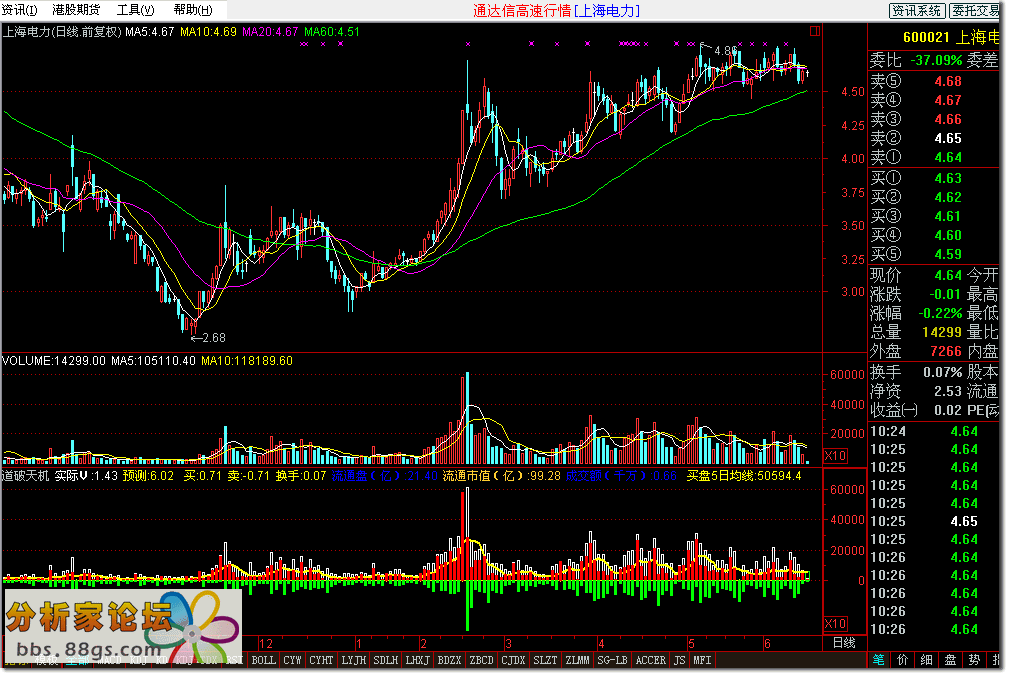The image size is (1009, 675).
Task: Click the 流通市值(亿):99.28 label
Action: click(x=502, y=476)
